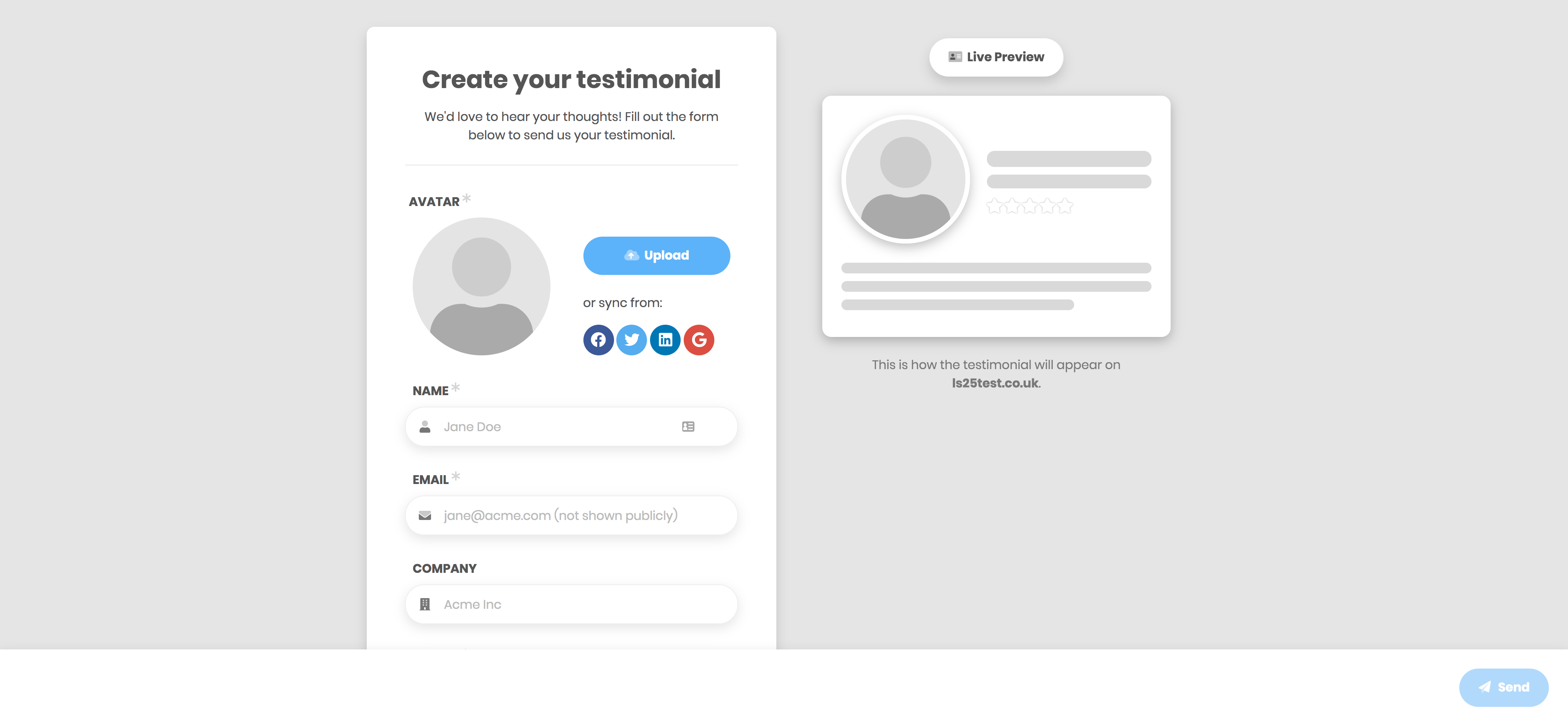
Task: Sync avatar from Google
Action: point(699,340)
